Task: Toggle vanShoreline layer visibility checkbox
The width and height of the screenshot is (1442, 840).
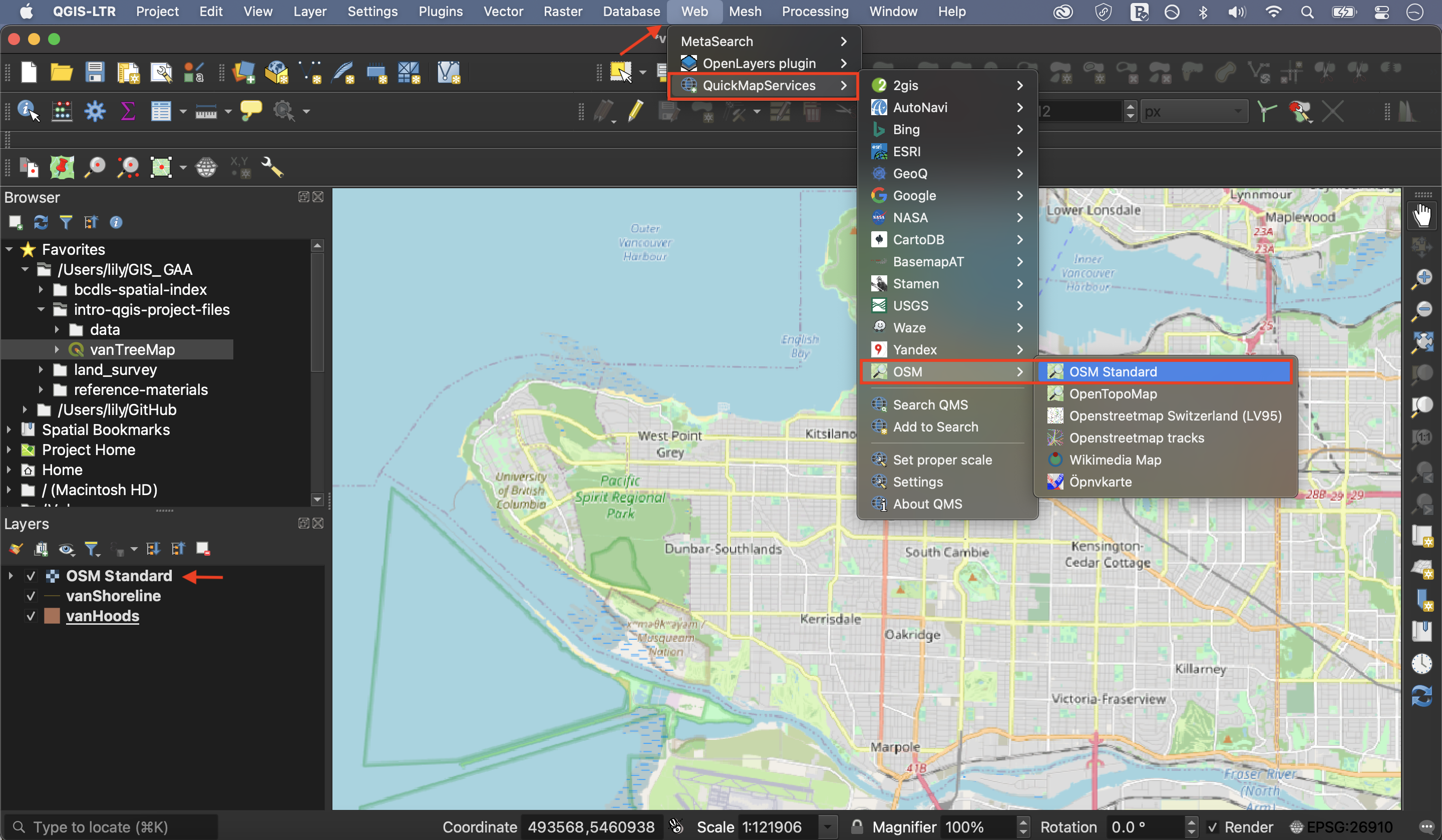Action: 31,596
